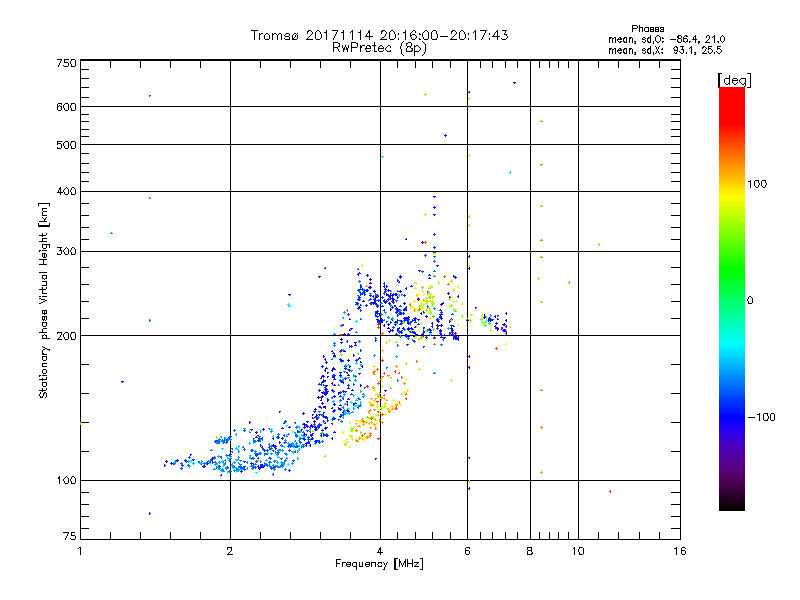800x600 pixels.
Task: Click the phase colorbar gradient
Action: point(732,299)
